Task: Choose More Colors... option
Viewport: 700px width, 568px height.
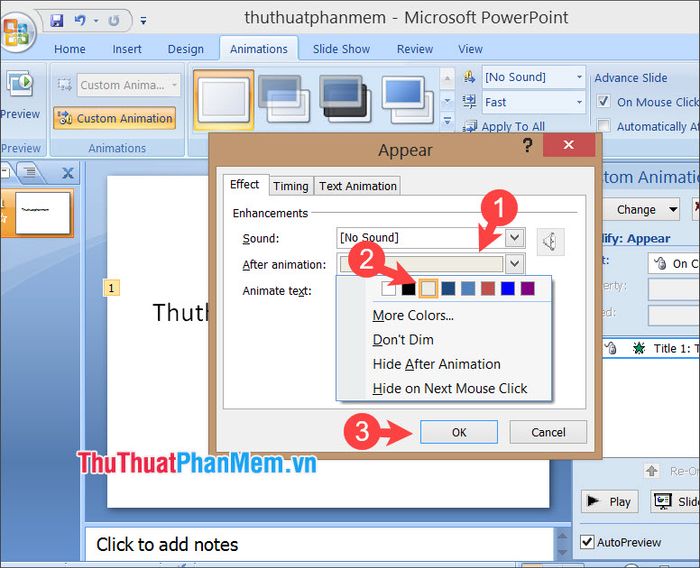Action: (413, 315)
